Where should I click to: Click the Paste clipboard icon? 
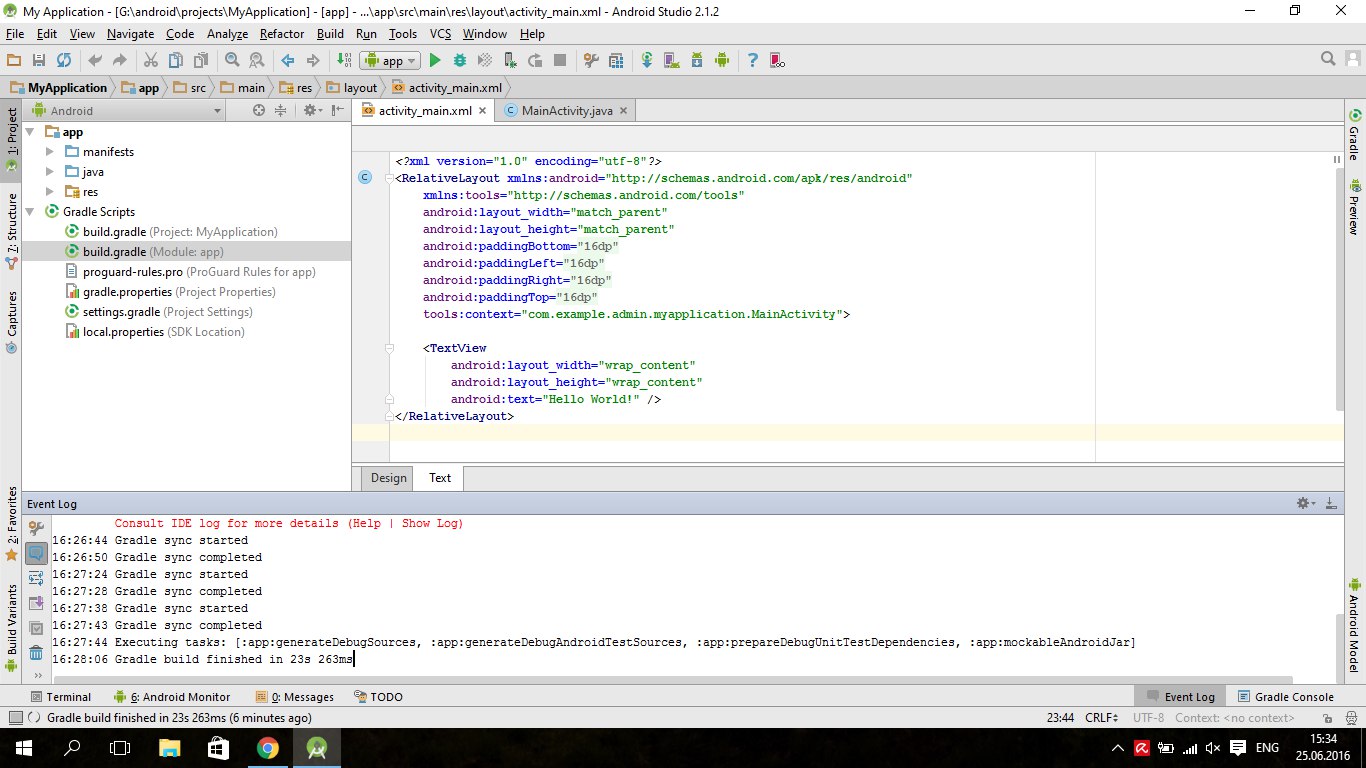click(x=201, y=60)
